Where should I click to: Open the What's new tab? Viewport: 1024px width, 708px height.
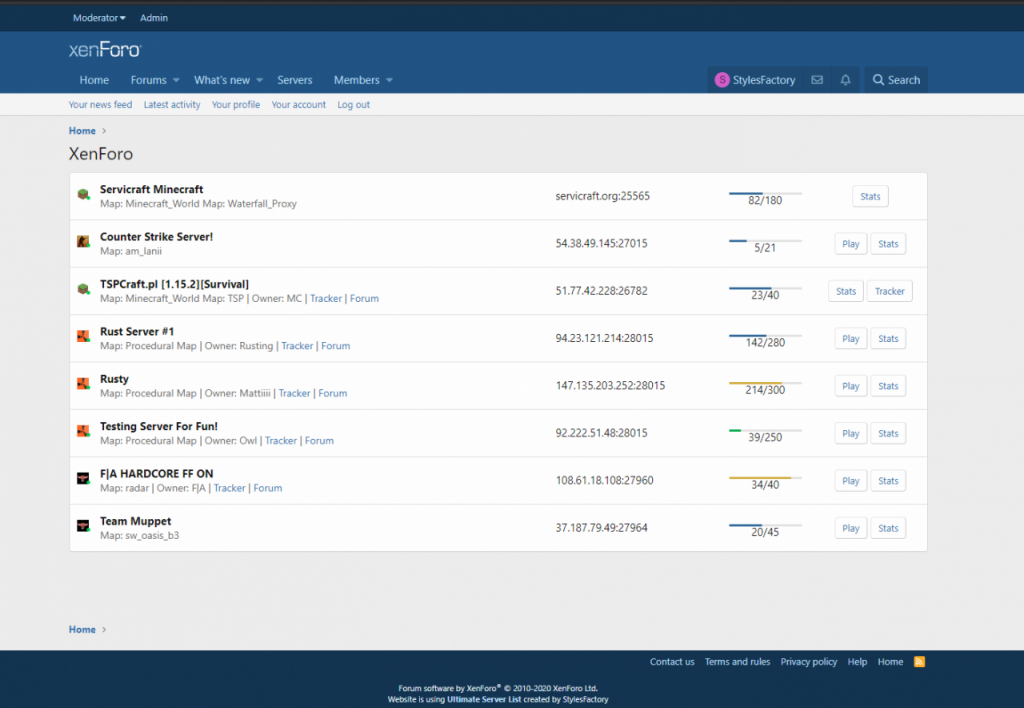[x=222, y=80]
